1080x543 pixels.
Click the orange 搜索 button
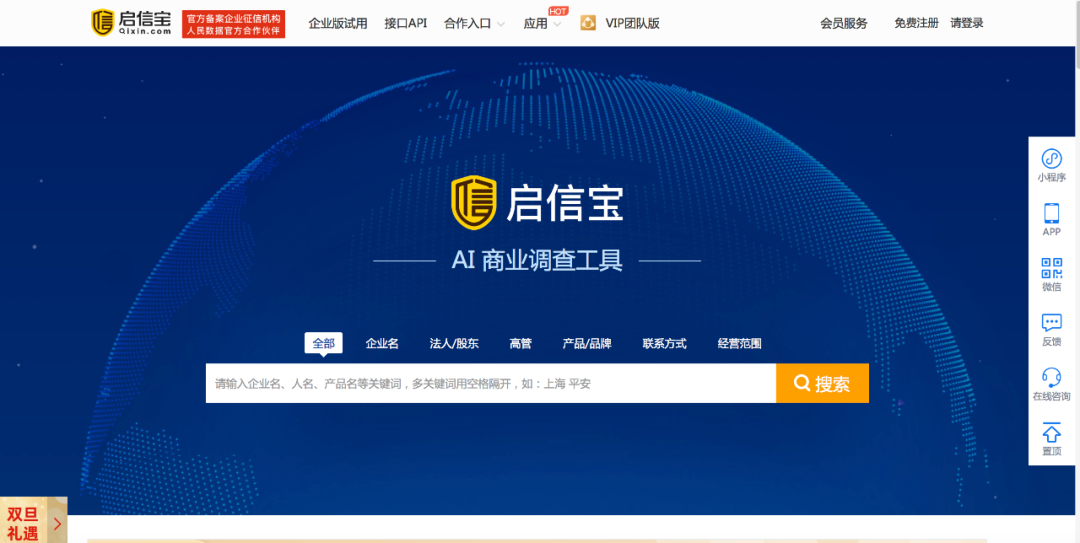pos(822,383)
